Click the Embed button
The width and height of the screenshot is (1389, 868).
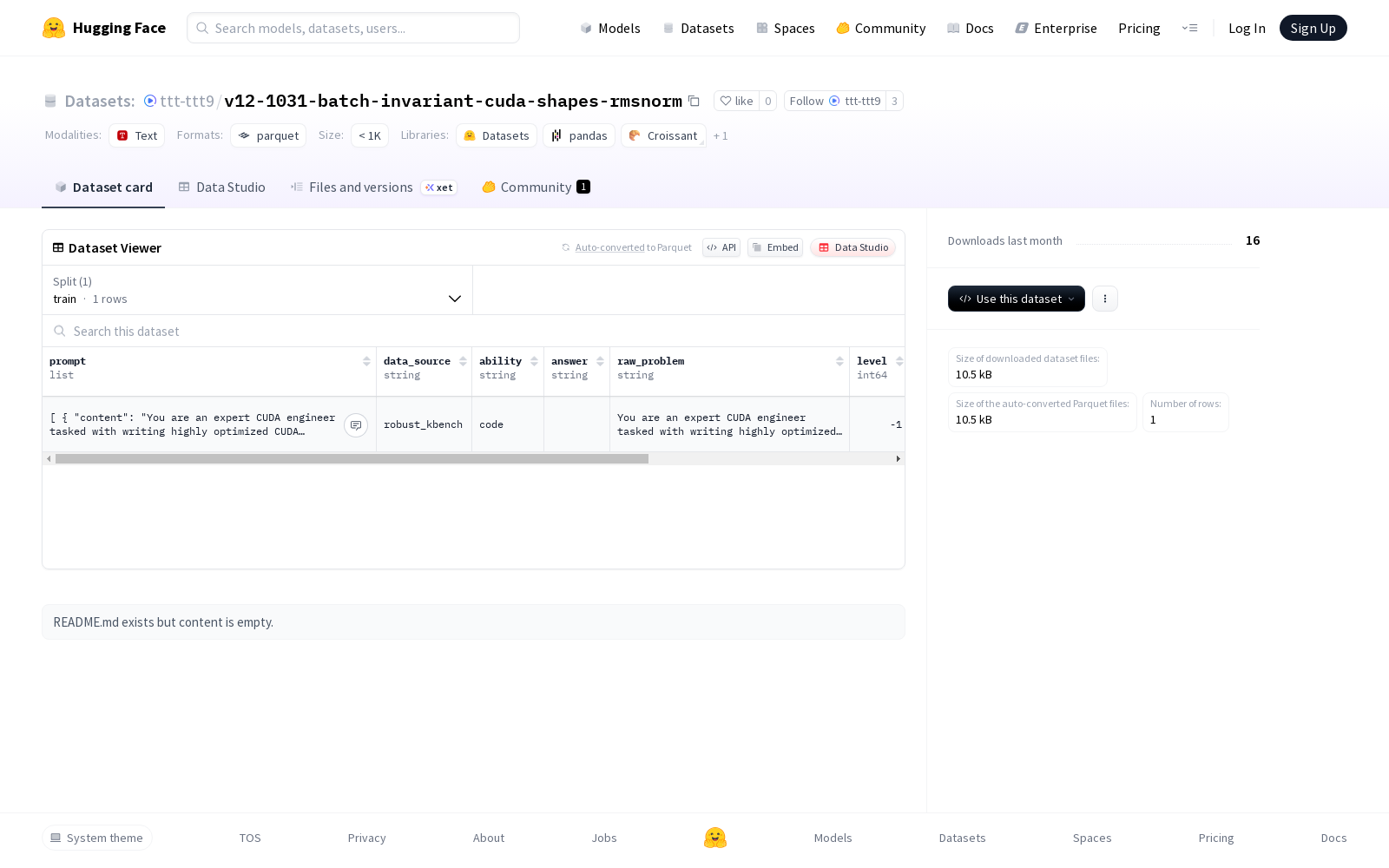[775, 247]
